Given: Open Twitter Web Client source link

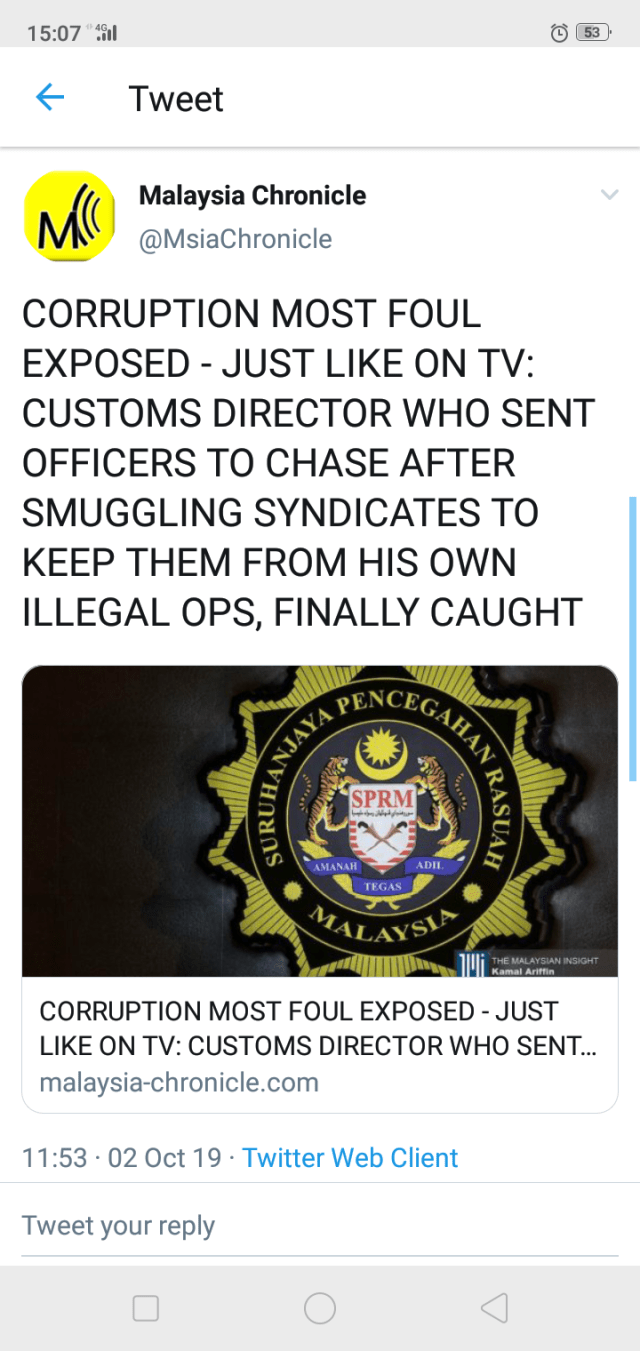Looking at the screenshot, I should [350, 1158].
